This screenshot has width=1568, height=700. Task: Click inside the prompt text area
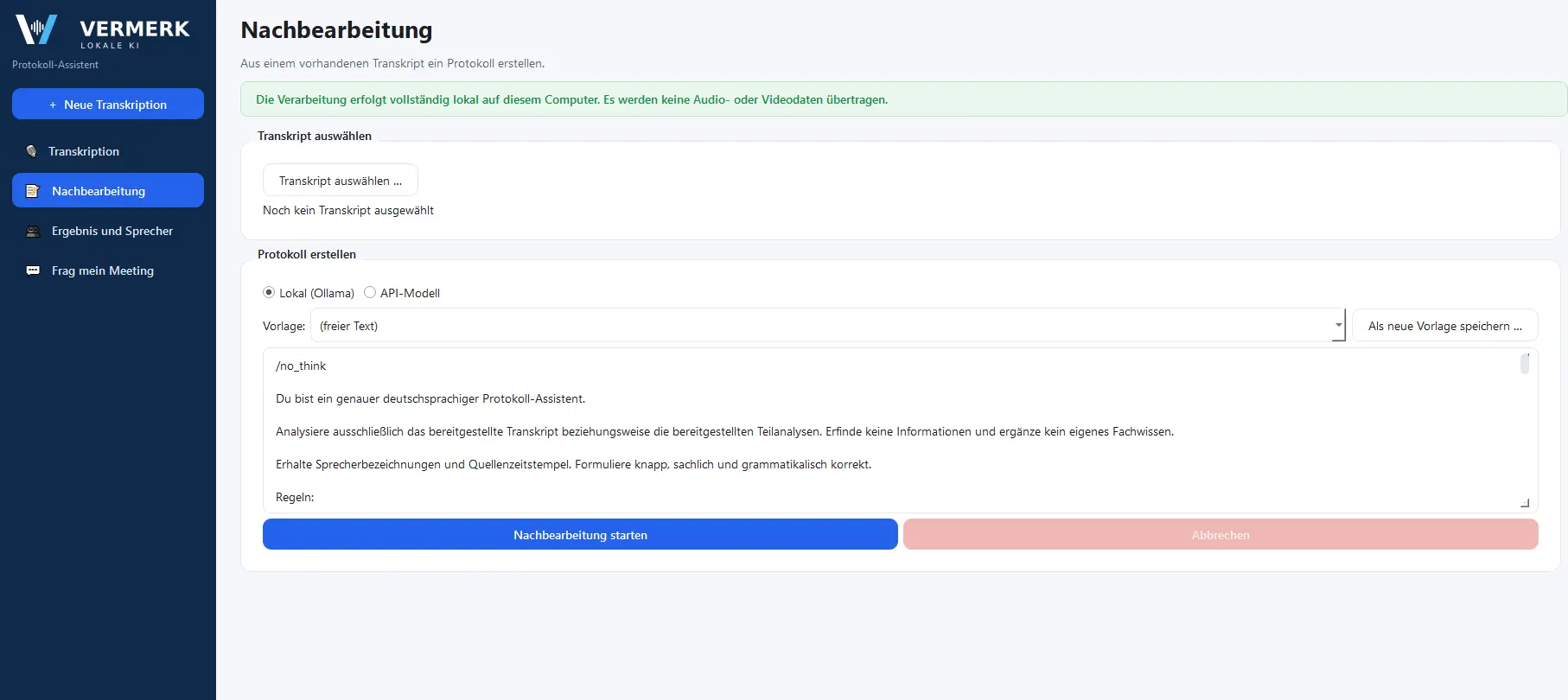900,430
